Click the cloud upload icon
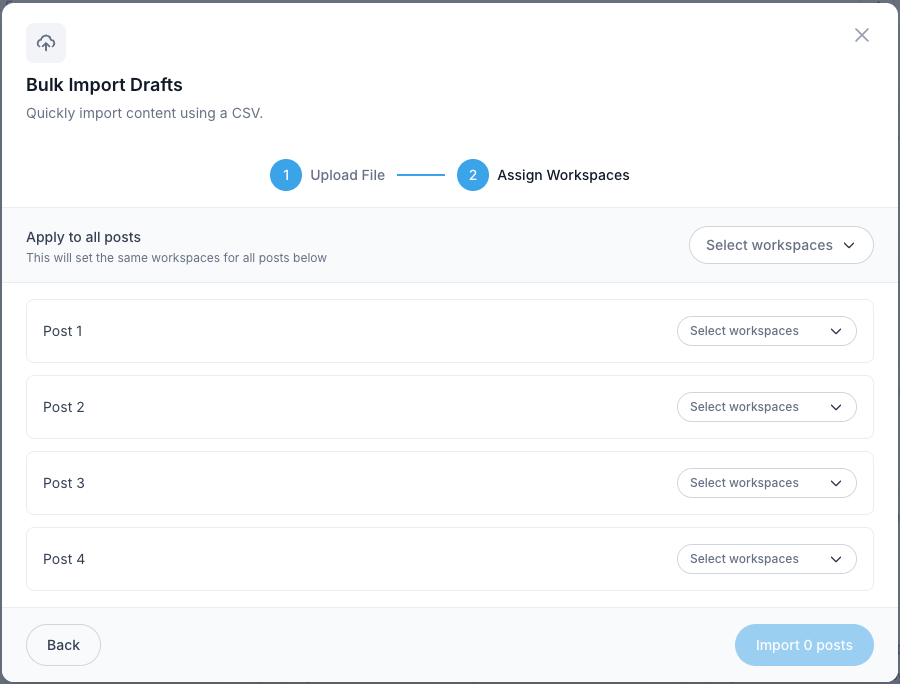The image size is (900, 684). point(46,43)
